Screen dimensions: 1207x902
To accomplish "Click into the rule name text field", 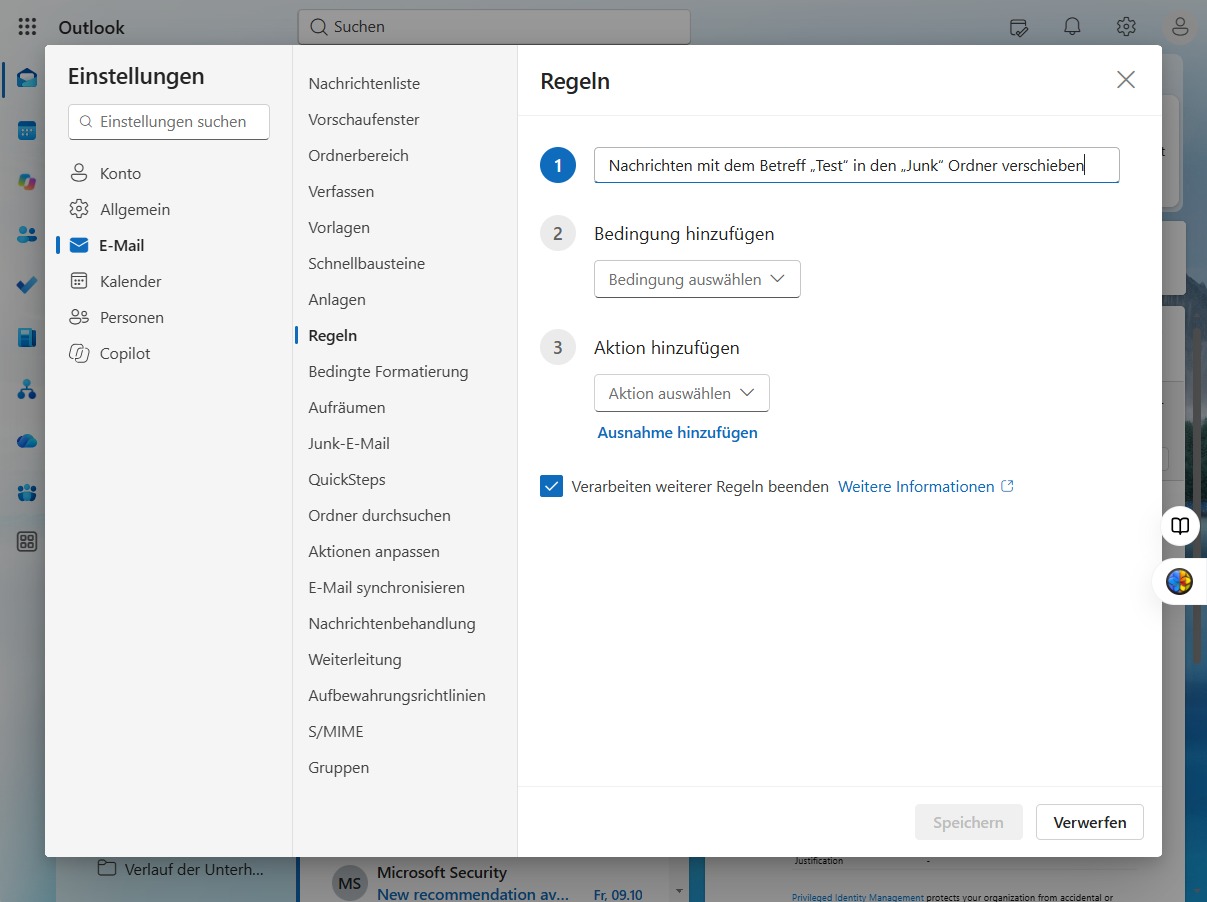I will point(857,165).
